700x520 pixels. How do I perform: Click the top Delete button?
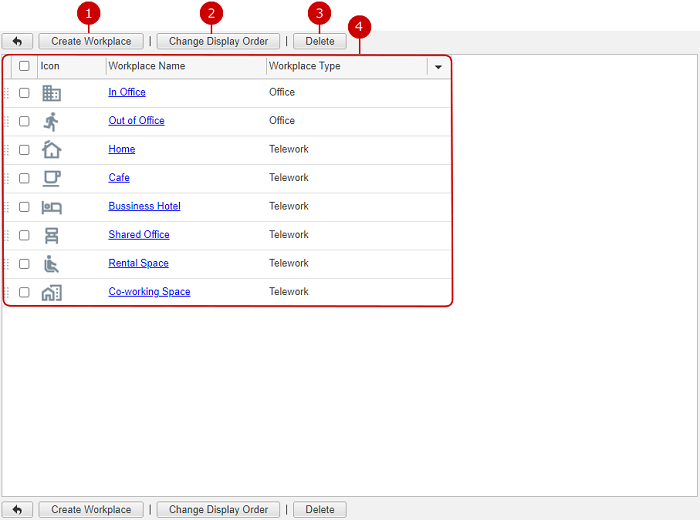320,41
